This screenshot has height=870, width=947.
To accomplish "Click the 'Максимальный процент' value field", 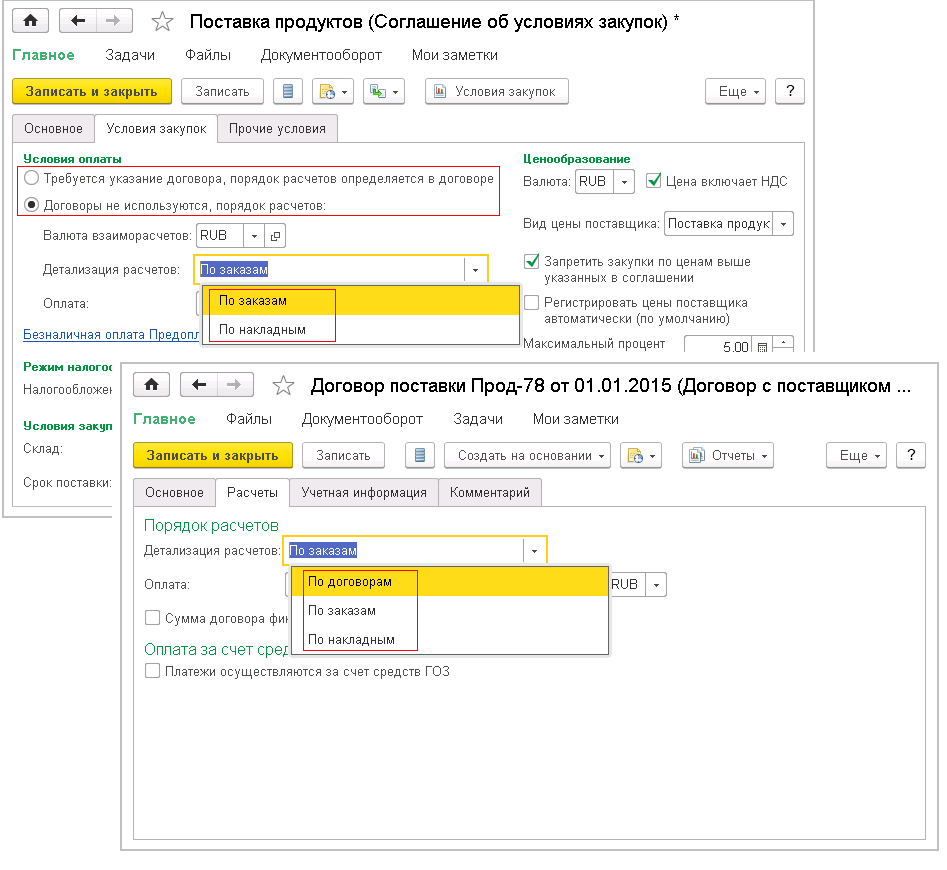I will pos(717,347).
